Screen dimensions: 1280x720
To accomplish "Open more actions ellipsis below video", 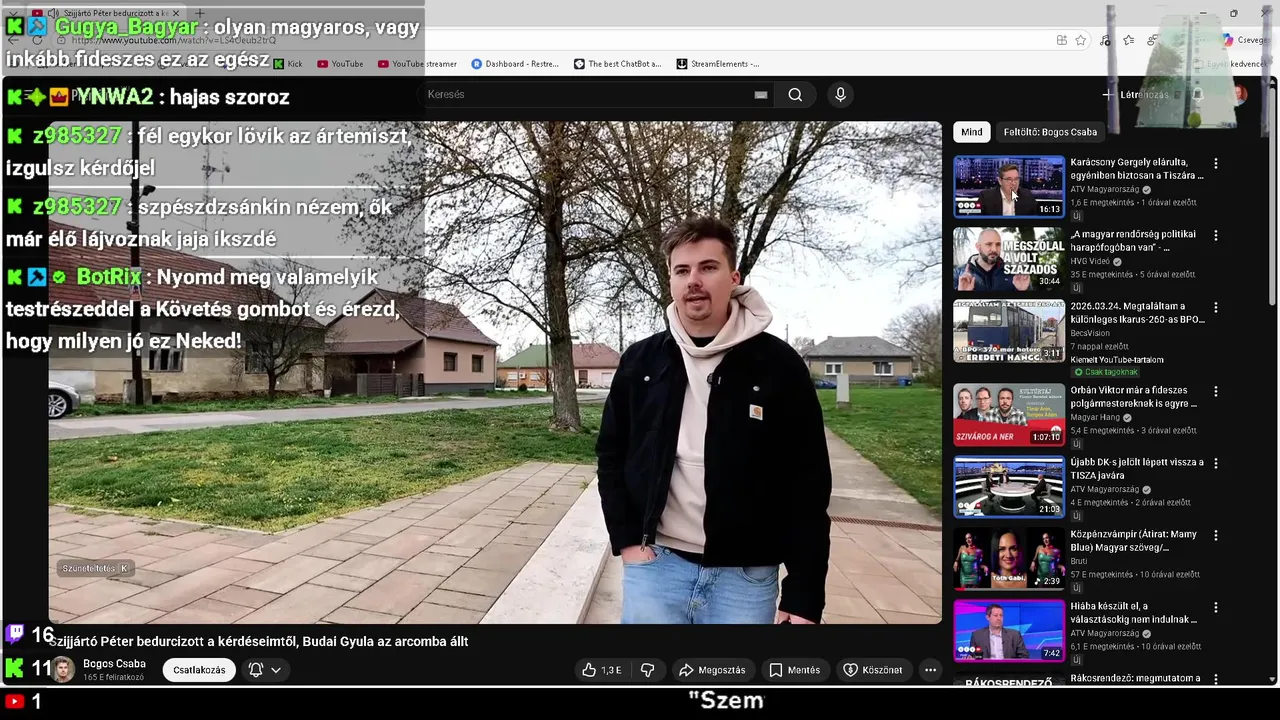I will pyautogui.click(x=930, y=670).
